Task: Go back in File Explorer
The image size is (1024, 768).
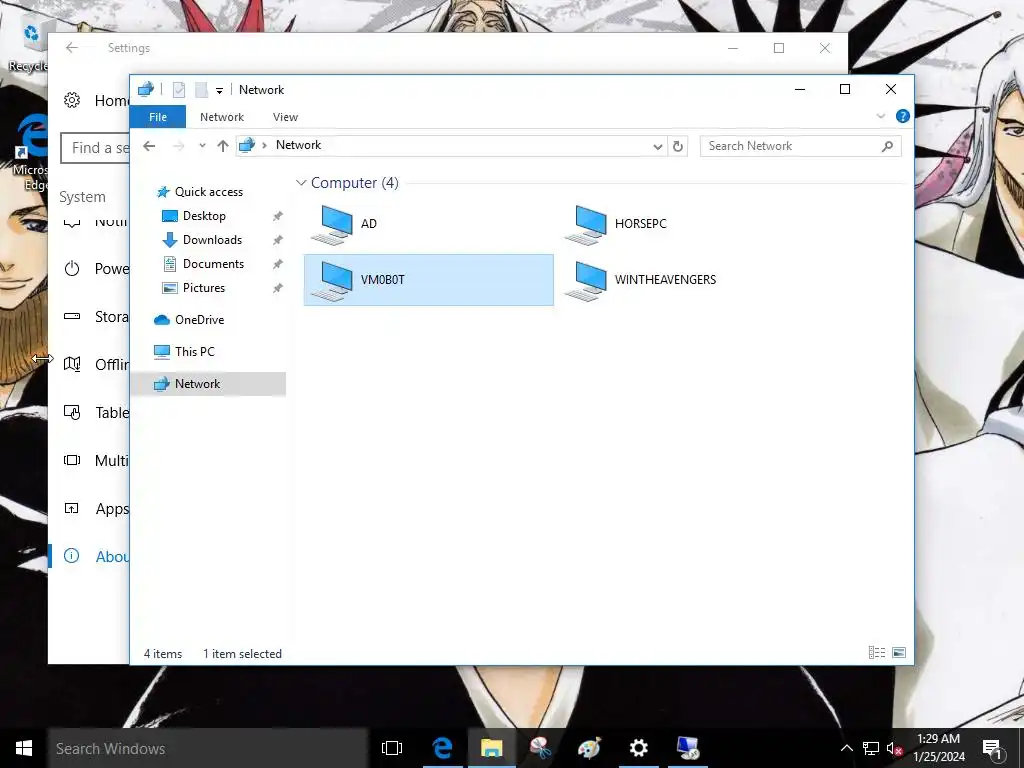Action: (x=150, y=146)
